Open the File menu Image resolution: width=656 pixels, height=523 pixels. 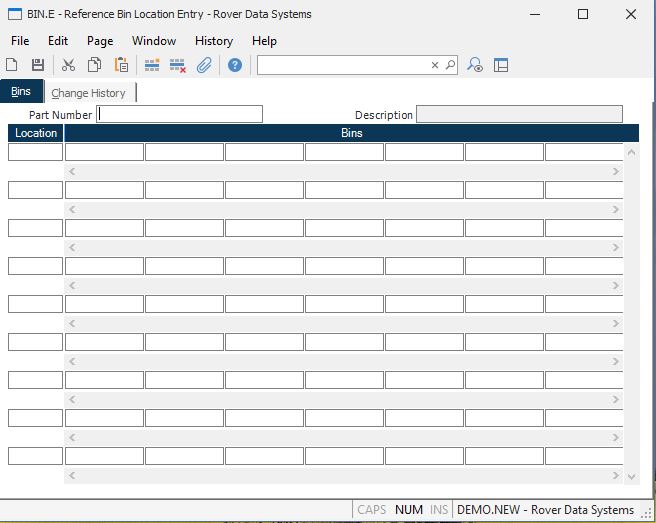pyautogui.click(x=20, y=41)
